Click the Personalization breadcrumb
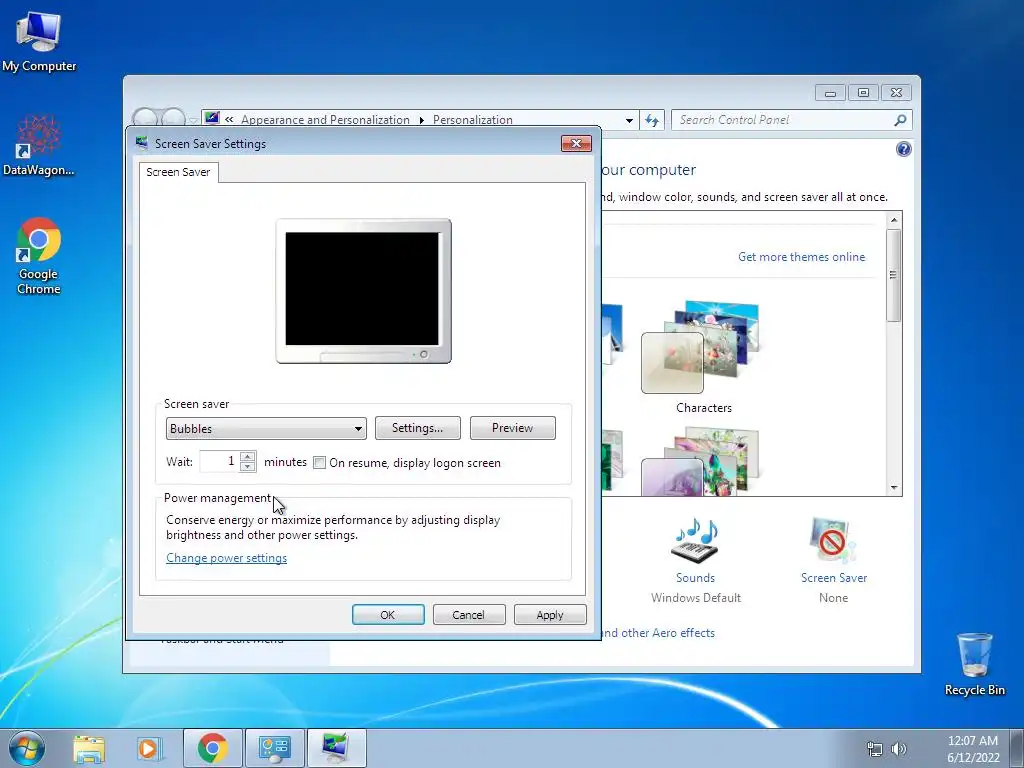The height and width of the screenshot is (768, 1024). [473, 120]
